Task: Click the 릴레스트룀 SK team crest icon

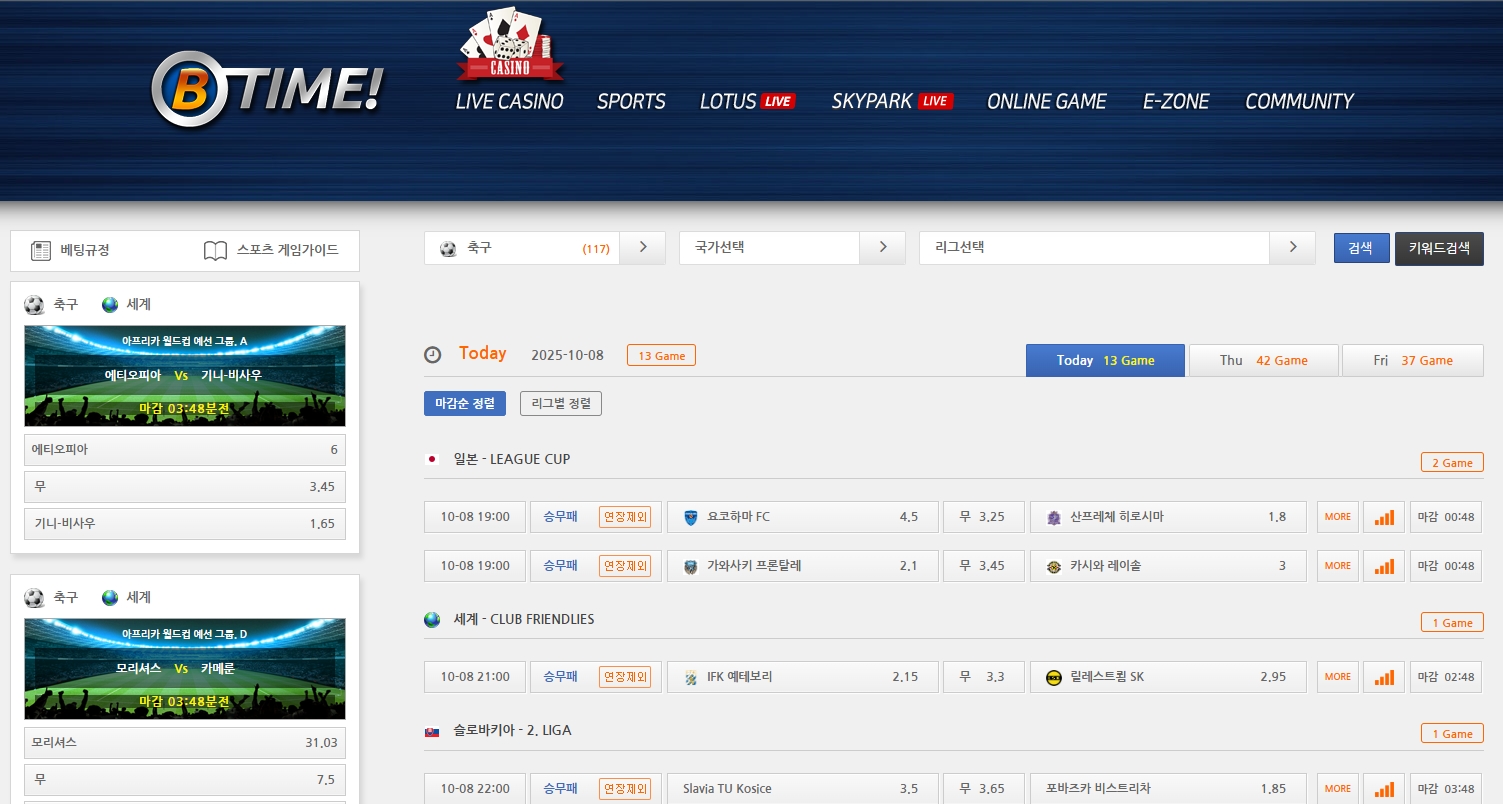Action: click(x=1053, y=677)
